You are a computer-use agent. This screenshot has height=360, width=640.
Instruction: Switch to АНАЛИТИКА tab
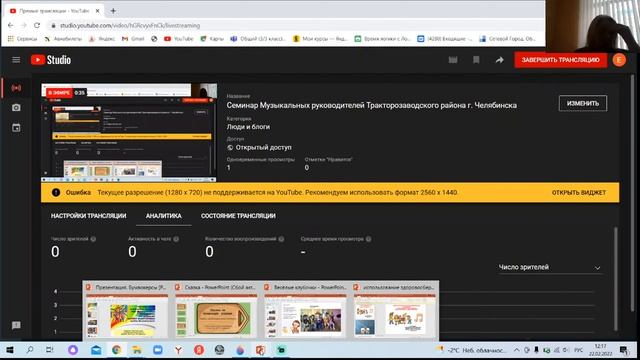pos(164,216)
